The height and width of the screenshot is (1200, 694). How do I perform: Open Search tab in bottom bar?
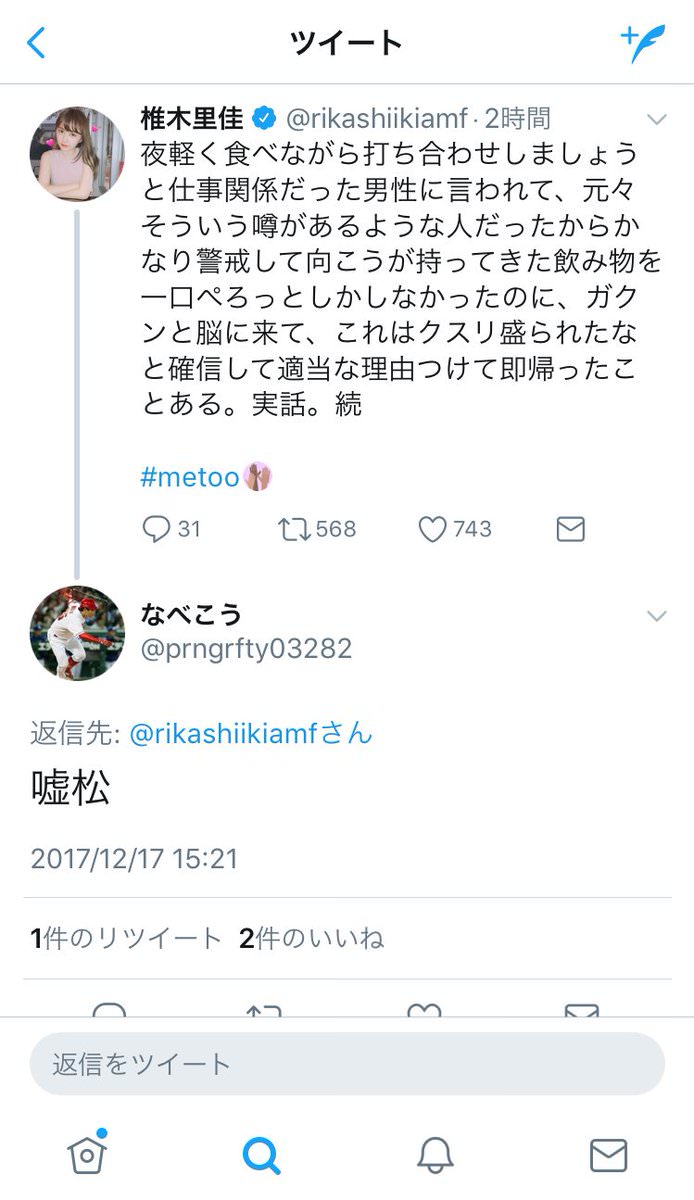coord(261,1156)
